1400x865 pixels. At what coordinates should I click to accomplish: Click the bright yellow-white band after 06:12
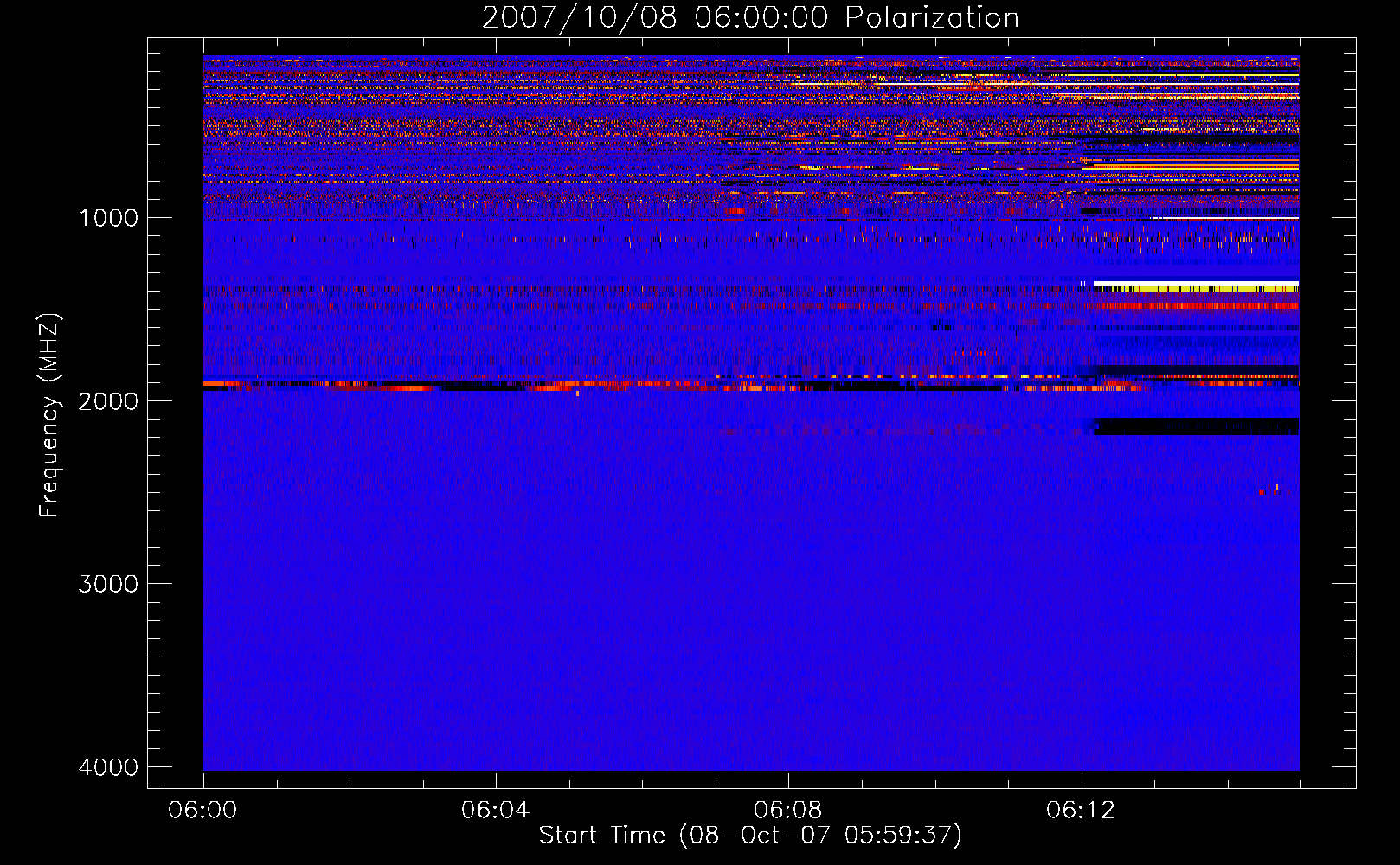coord(1197,285)
